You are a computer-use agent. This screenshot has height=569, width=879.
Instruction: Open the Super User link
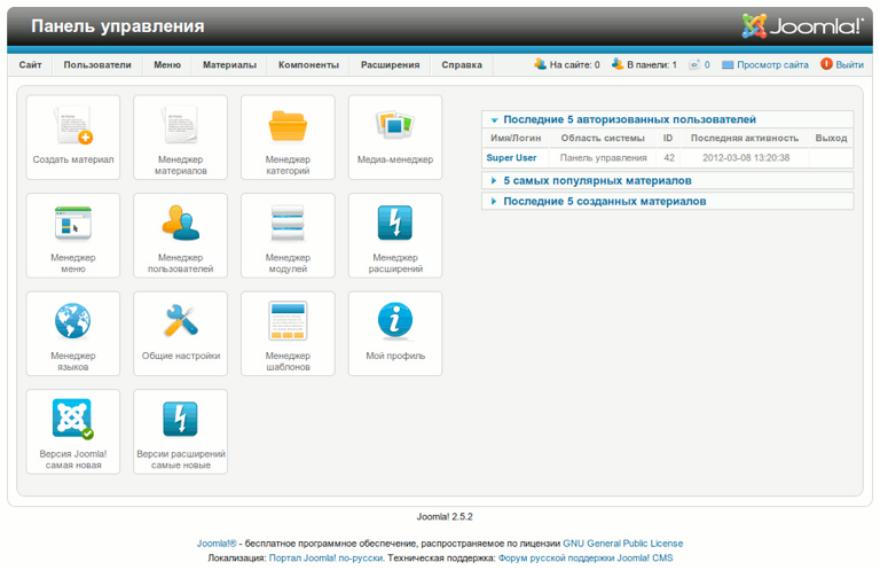[x=511, y=158]
